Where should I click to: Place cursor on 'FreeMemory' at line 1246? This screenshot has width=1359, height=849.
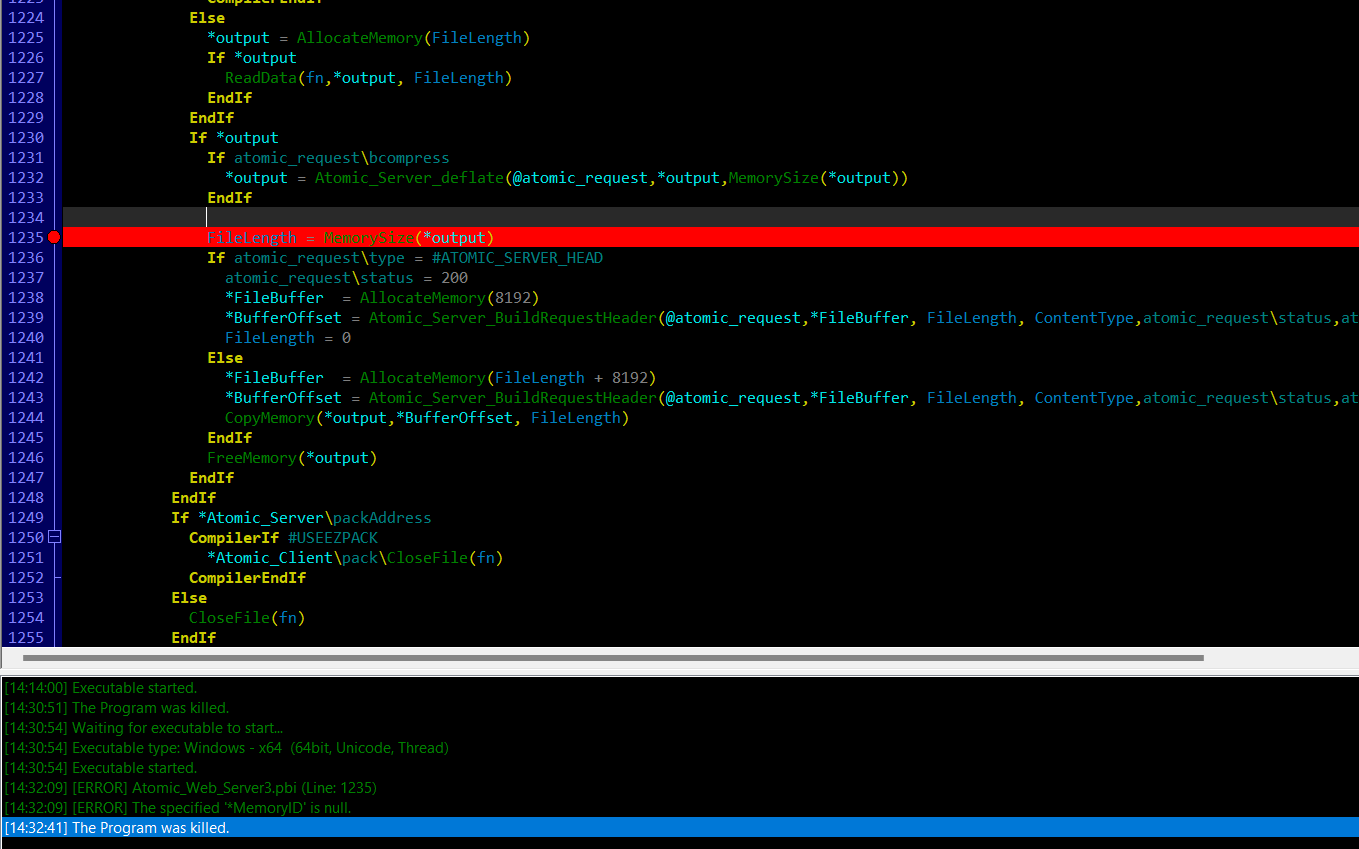pos(252,457)
